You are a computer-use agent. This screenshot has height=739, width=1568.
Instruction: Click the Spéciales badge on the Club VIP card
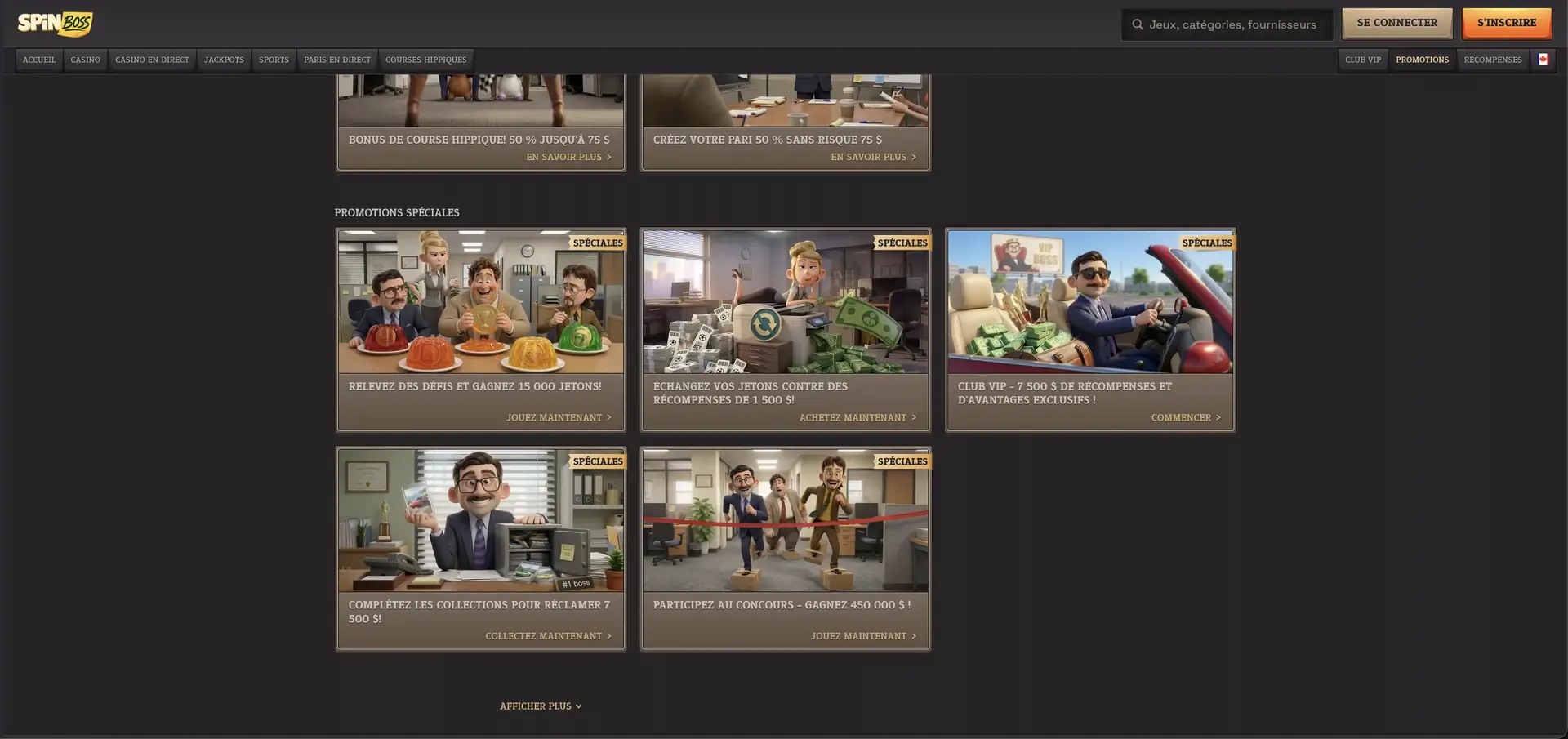click(1207, 243)
